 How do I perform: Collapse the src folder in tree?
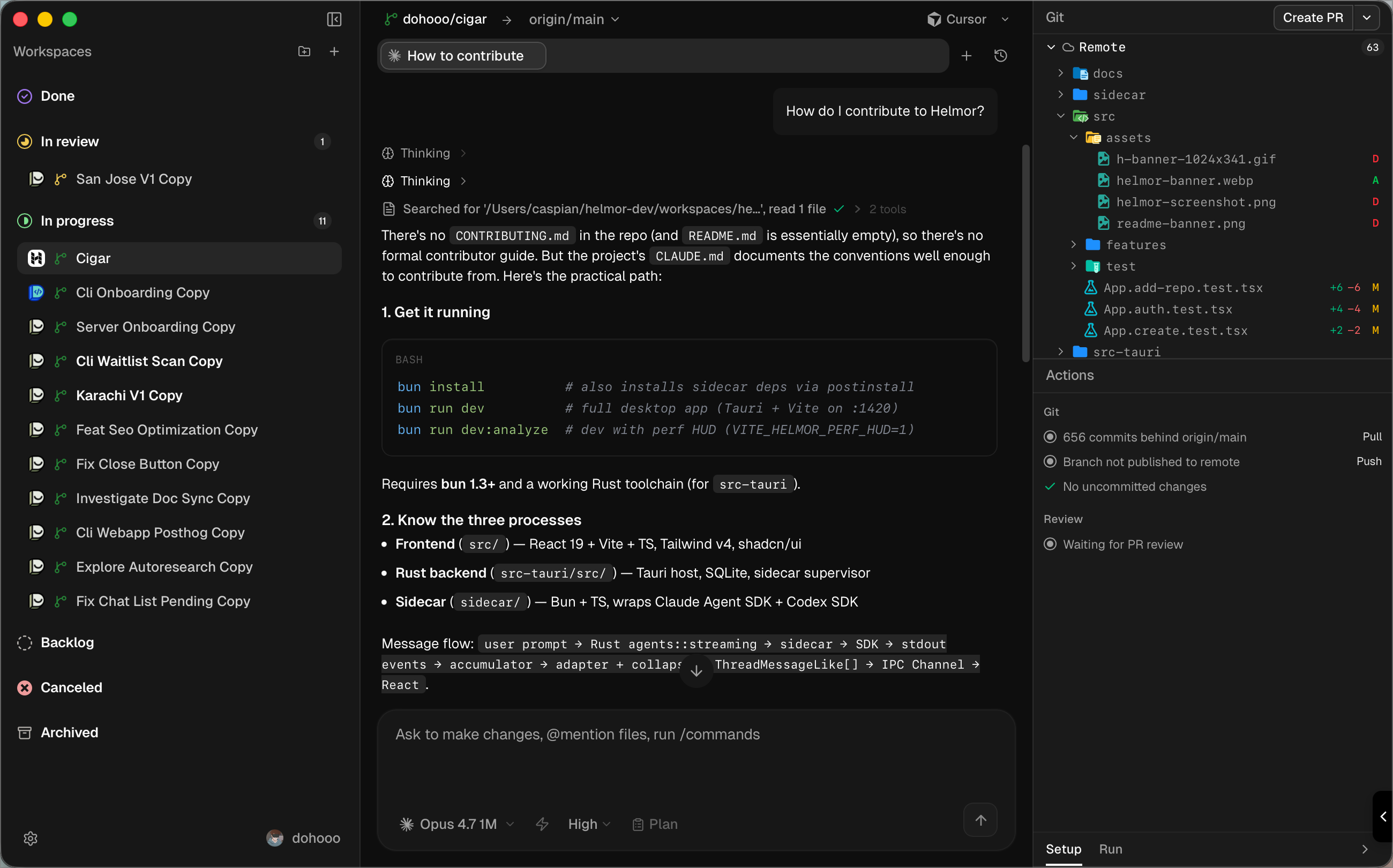point(1061,117)
